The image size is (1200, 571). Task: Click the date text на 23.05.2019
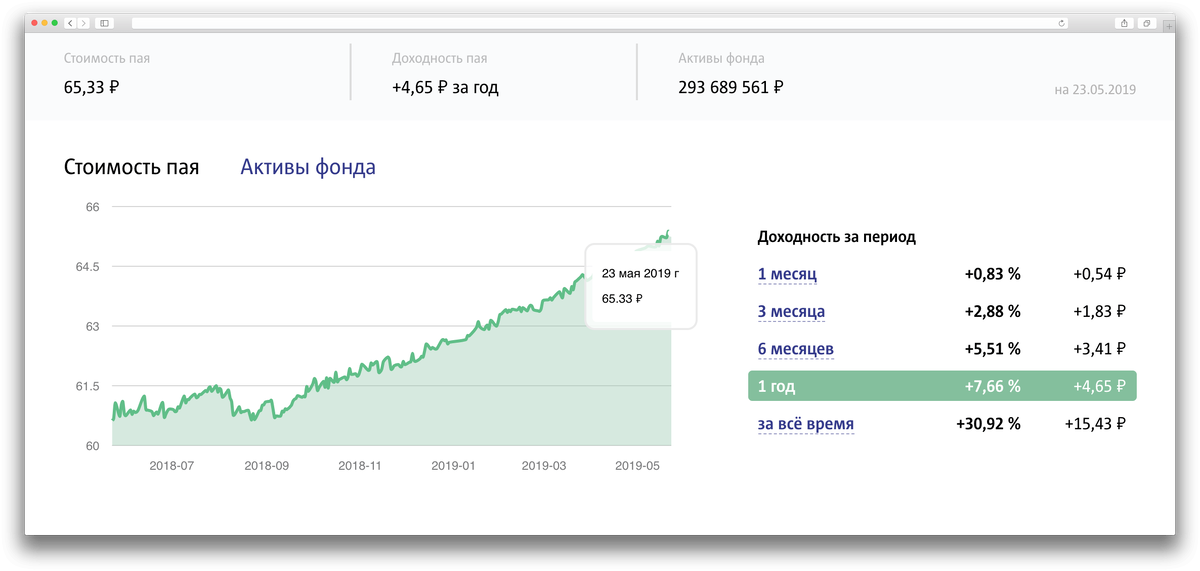1095,89
